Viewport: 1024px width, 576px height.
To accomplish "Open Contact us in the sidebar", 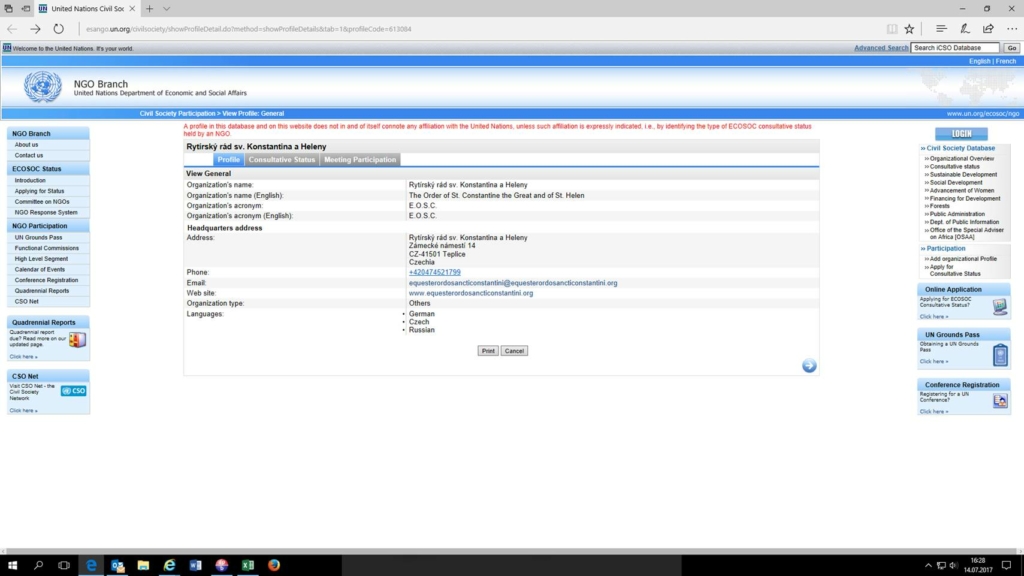I will point(29,155).
